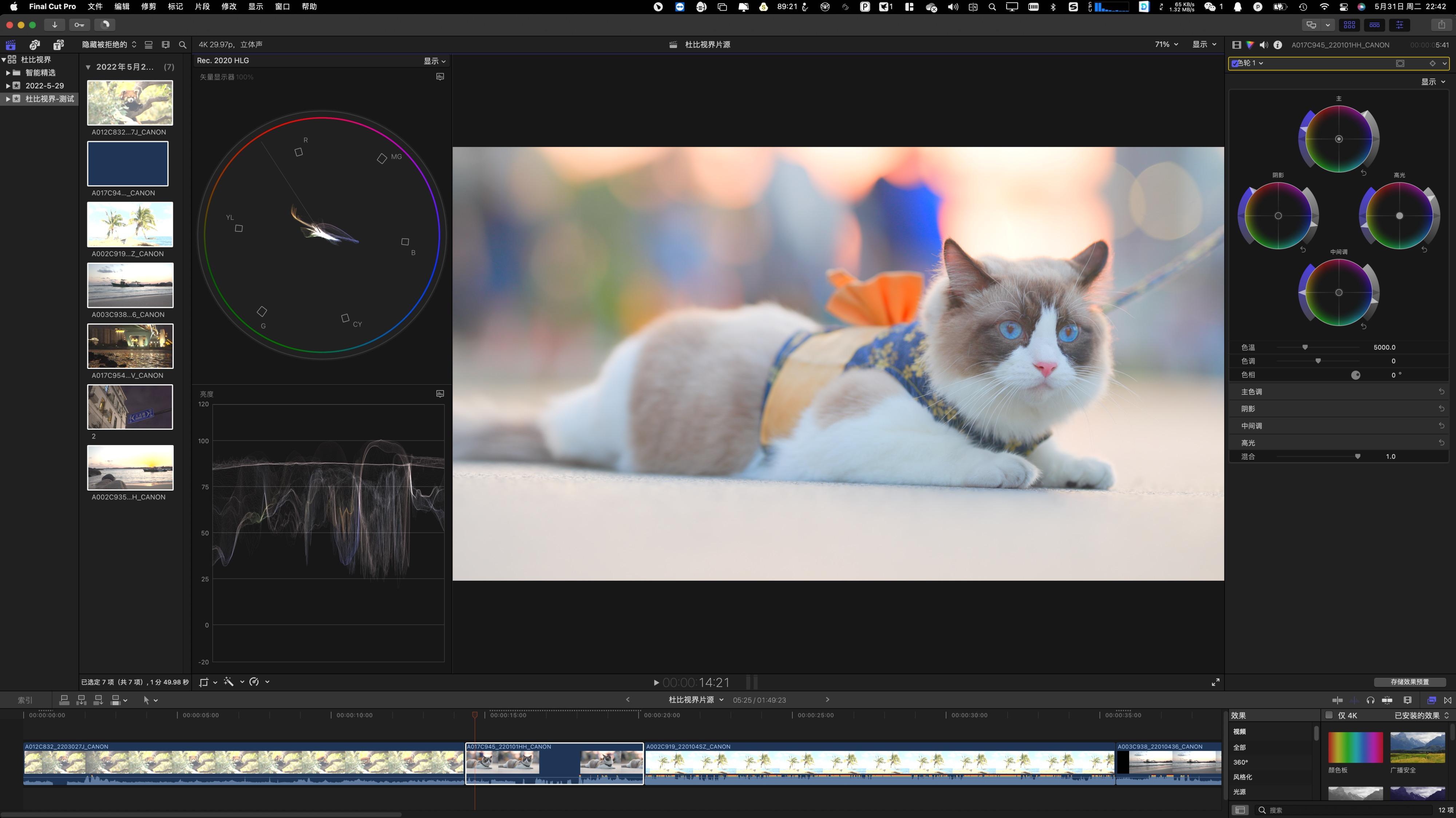Open the audio inspector speaker icon

click(x=1264, y=45)
